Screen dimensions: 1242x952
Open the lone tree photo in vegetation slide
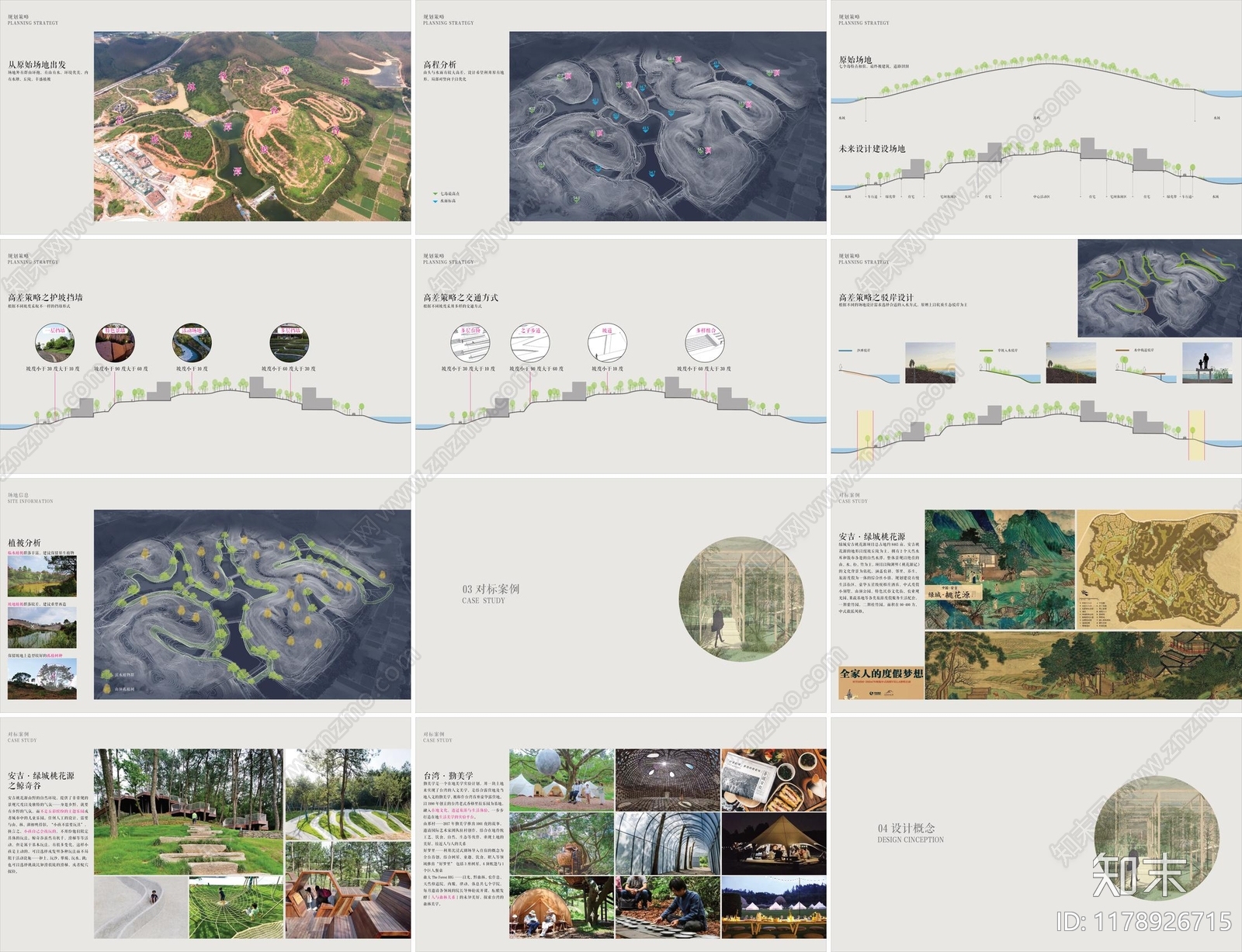[42, 679]
